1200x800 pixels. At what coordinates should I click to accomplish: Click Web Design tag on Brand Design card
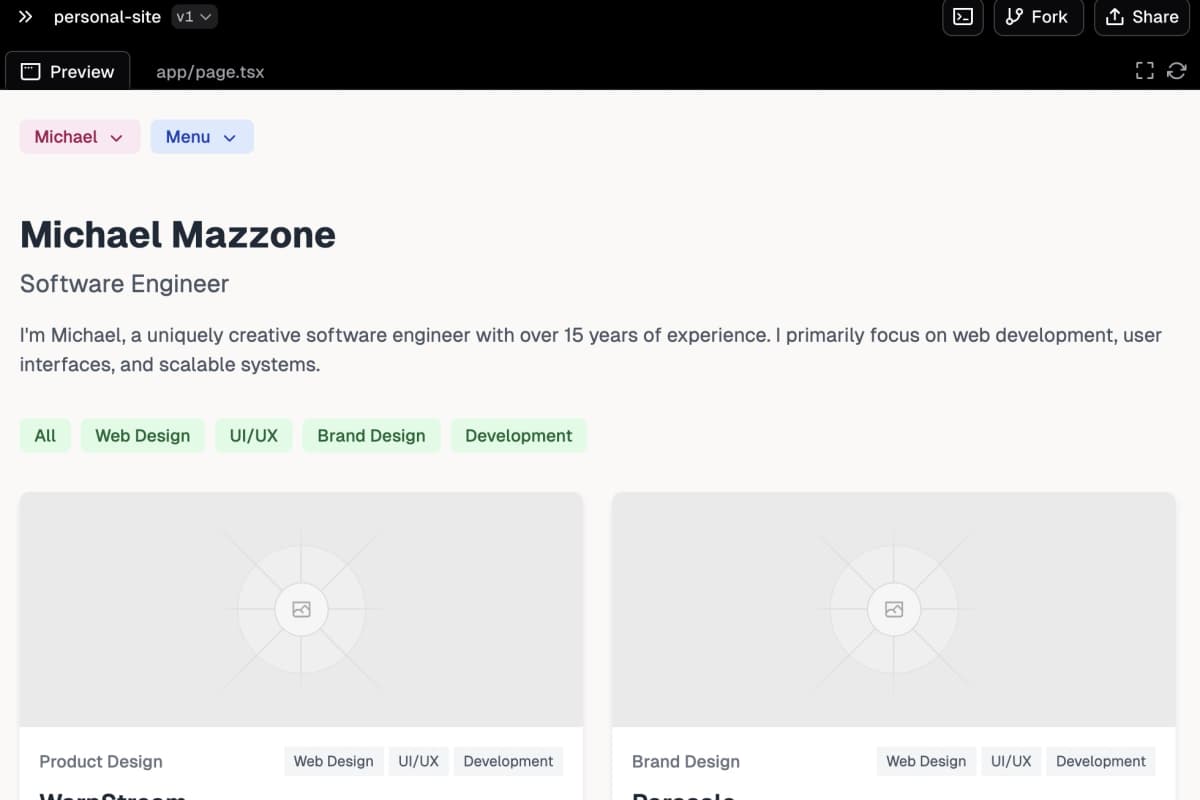pos(926,761)
